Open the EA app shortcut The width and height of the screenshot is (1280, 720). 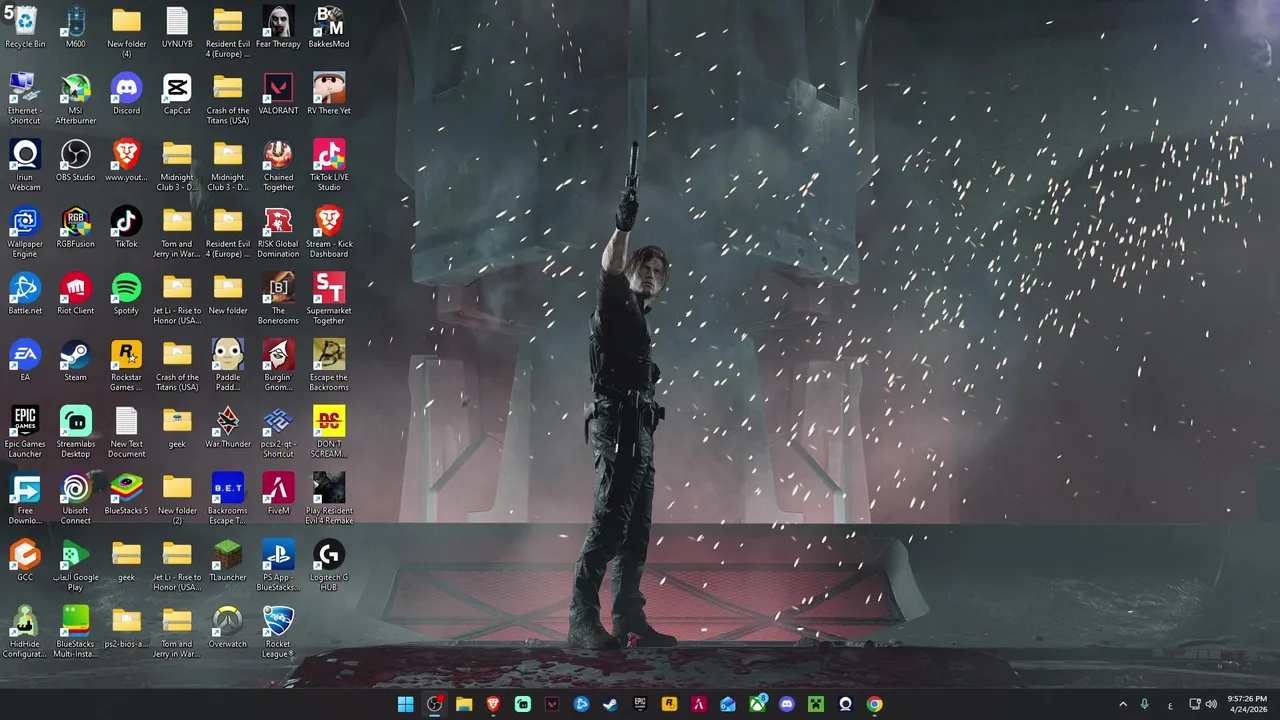25,361
